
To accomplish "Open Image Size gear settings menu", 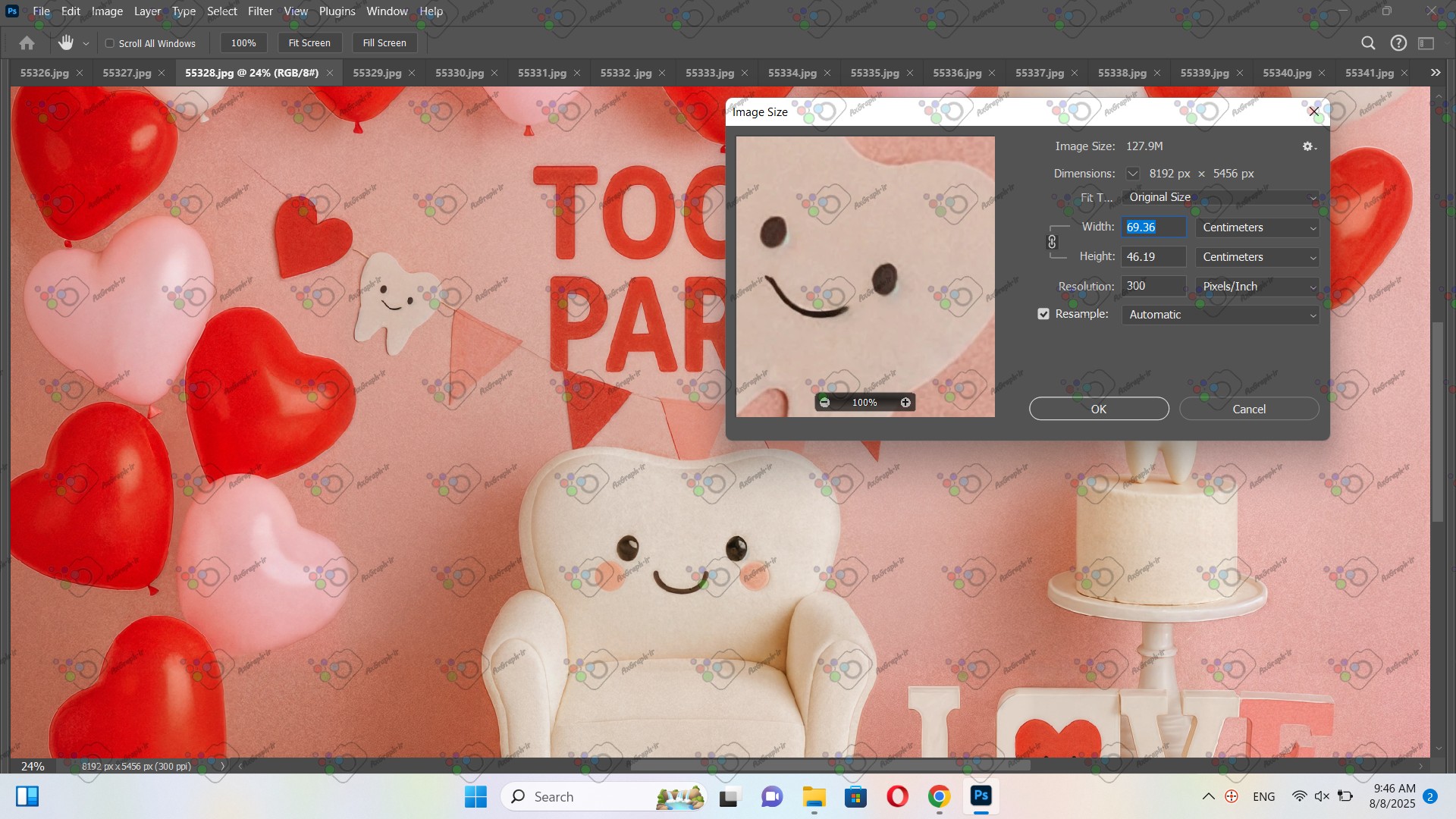I will click(x=1309, y=146).
